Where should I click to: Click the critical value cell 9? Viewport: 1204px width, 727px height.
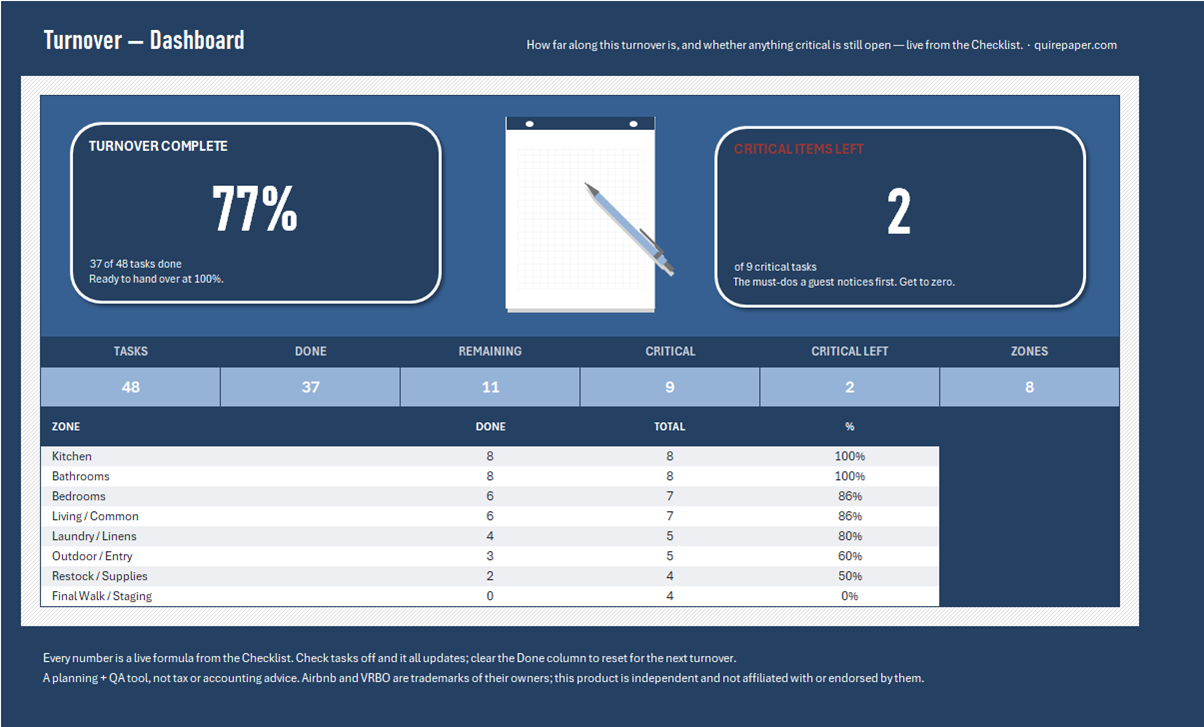pyautogui.click(x=670, y=387)
